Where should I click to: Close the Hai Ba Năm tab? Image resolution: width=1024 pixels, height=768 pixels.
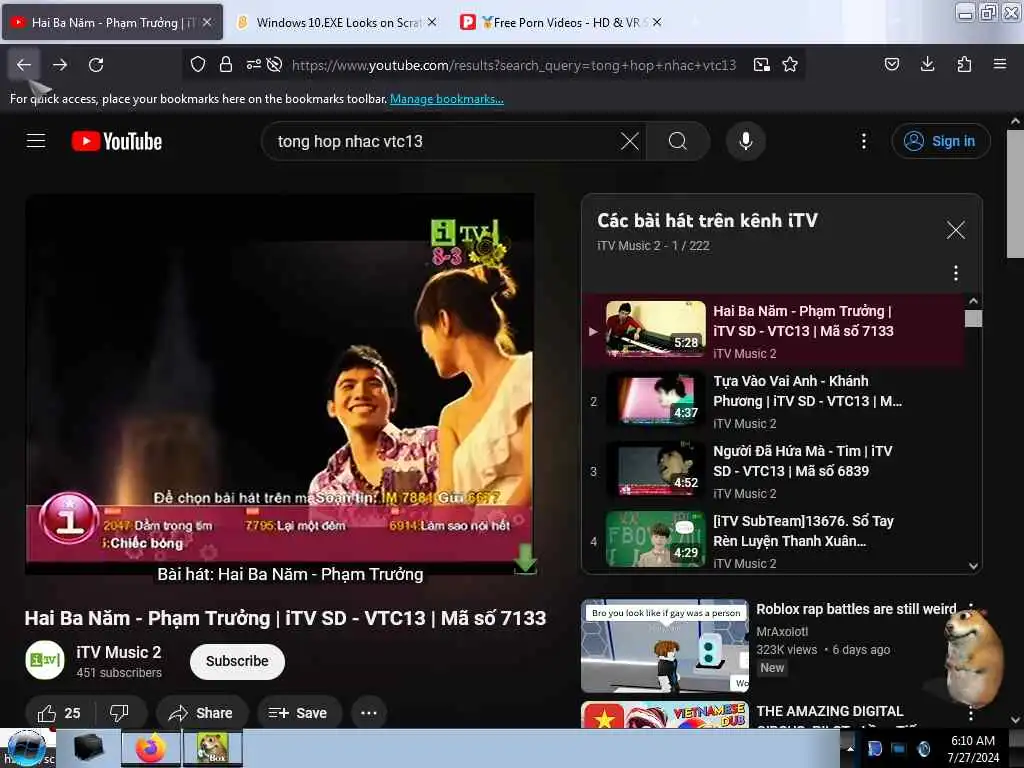click(207, 22)
